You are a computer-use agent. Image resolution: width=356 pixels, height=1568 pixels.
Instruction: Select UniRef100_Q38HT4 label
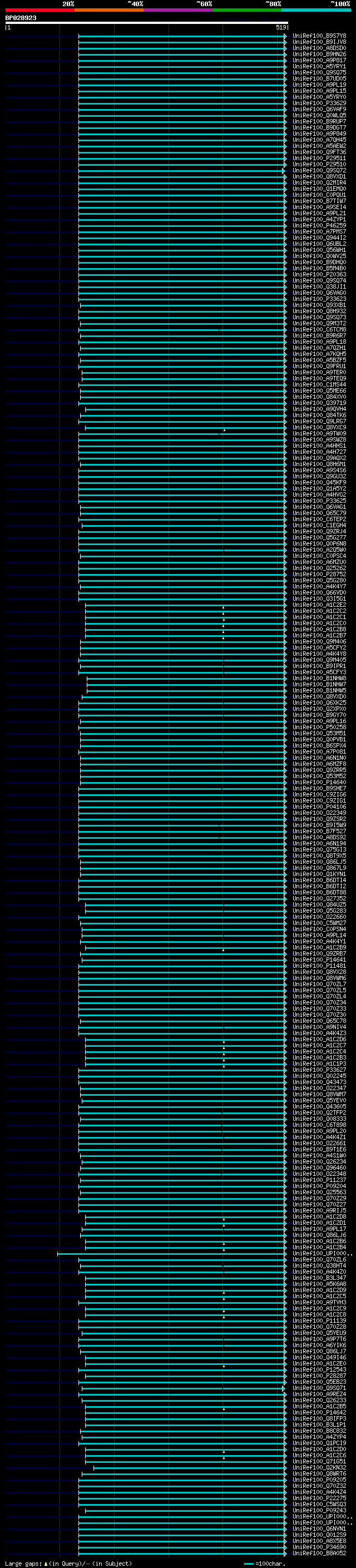point(319,1266)
